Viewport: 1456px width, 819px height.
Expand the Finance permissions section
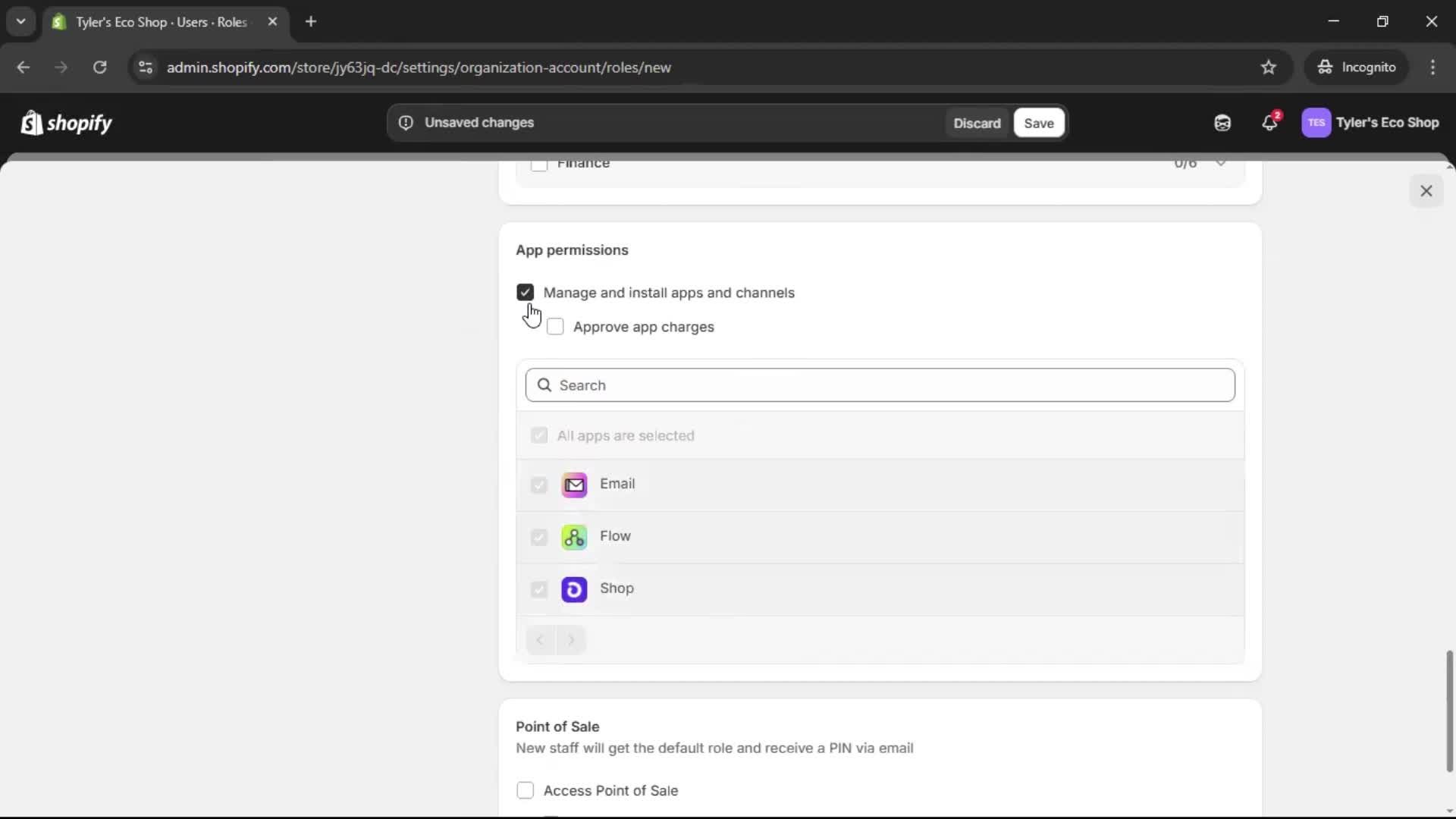pos(1221,163)
